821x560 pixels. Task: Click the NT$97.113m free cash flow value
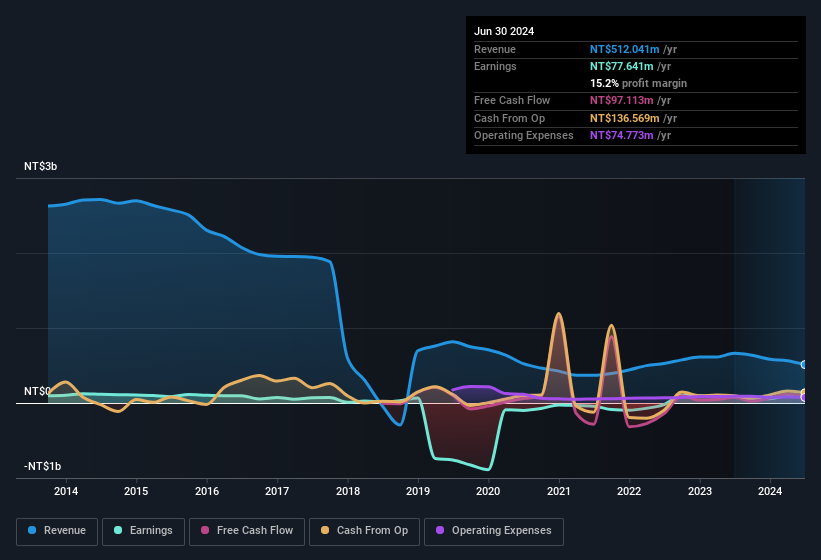coord(622,100)
